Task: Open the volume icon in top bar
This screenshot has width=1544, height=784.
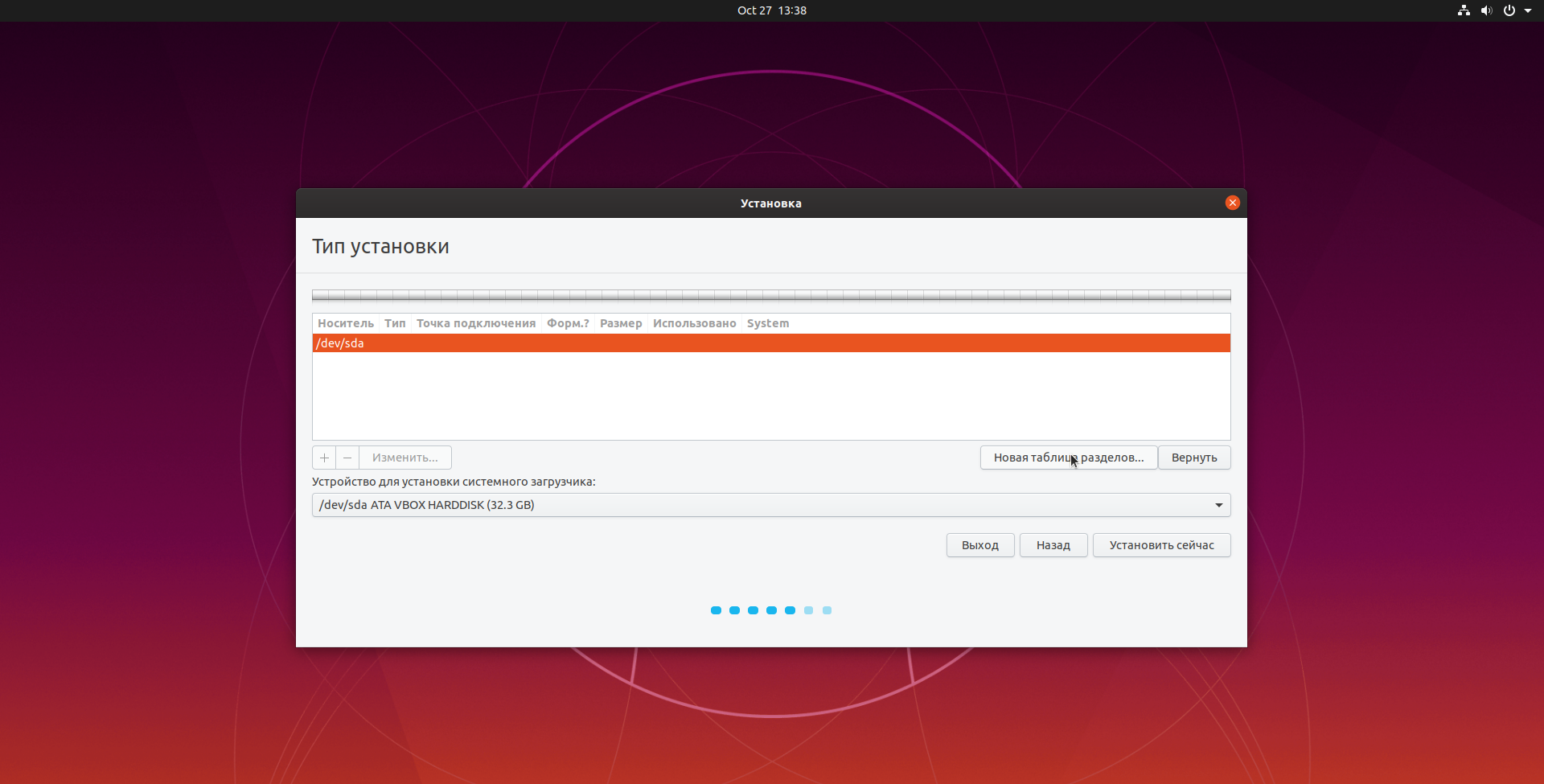Action: (x=1486, y=10)
